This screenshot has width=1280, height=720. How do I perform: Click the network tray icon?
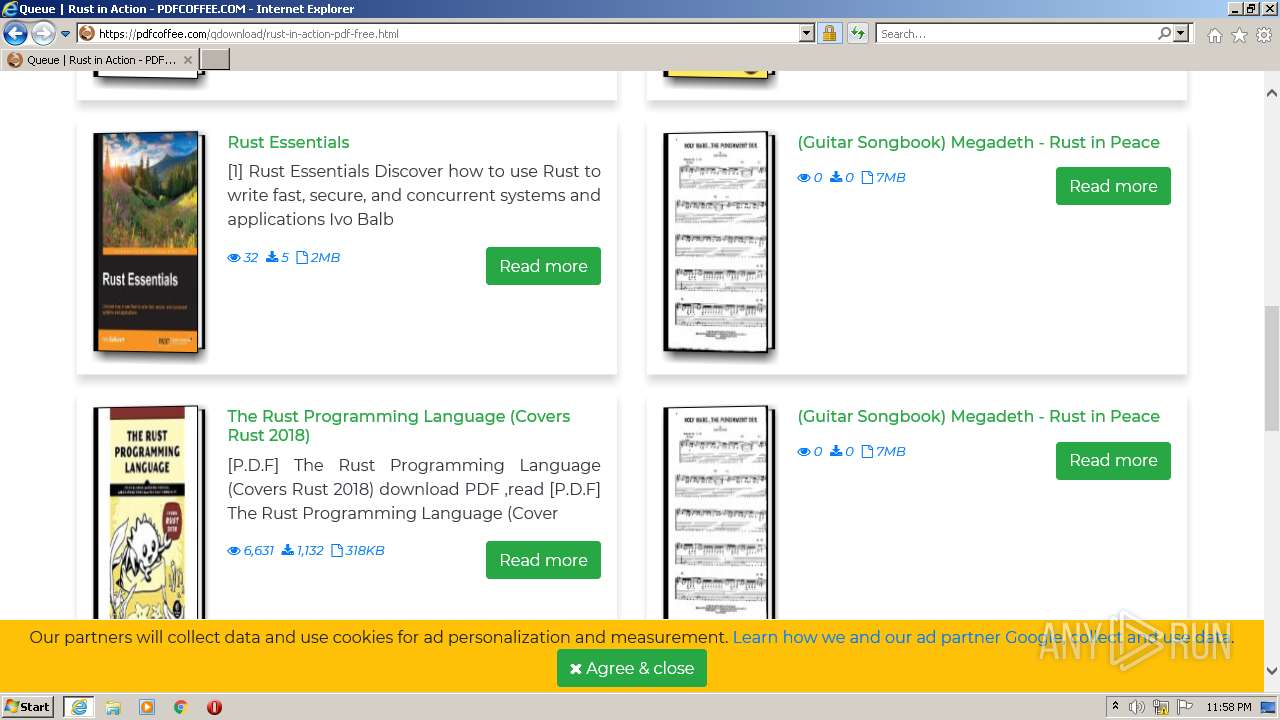1161,707
